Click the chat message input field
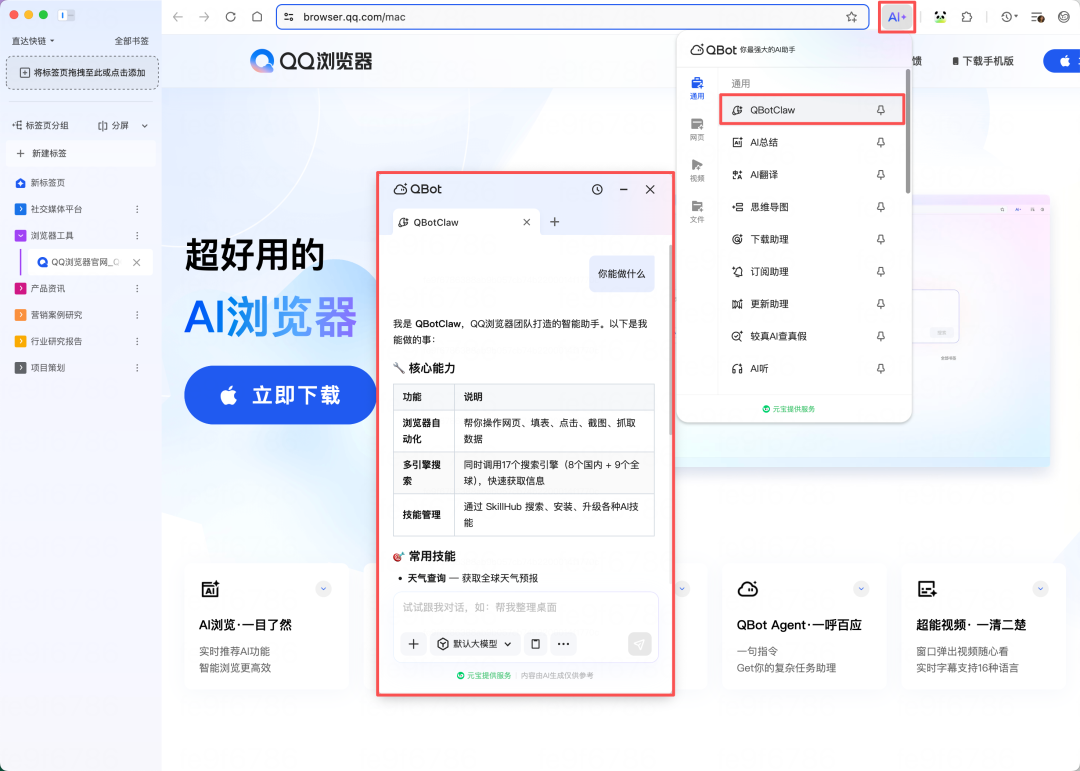The height and width of the screenshot is (771, 1080). click(520, 609)
